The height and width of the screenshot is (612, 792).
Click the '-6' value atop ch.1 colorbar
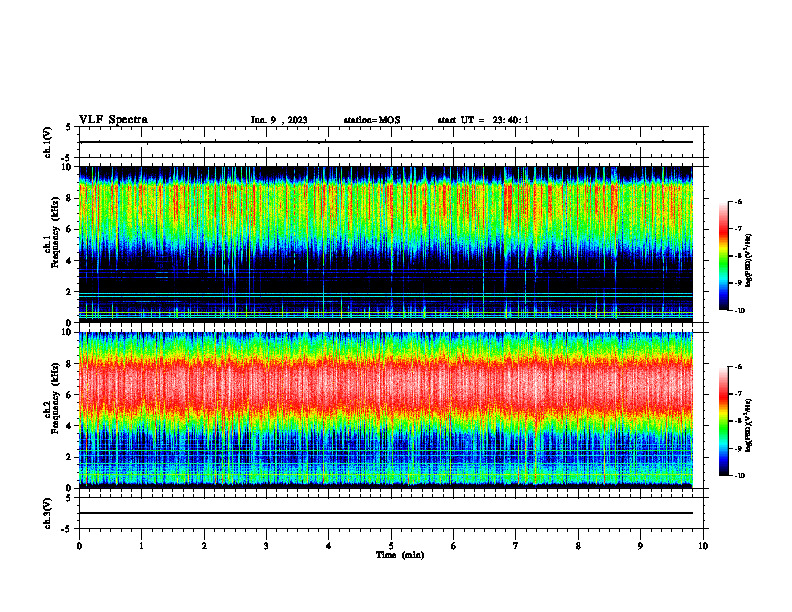point(739,201)
